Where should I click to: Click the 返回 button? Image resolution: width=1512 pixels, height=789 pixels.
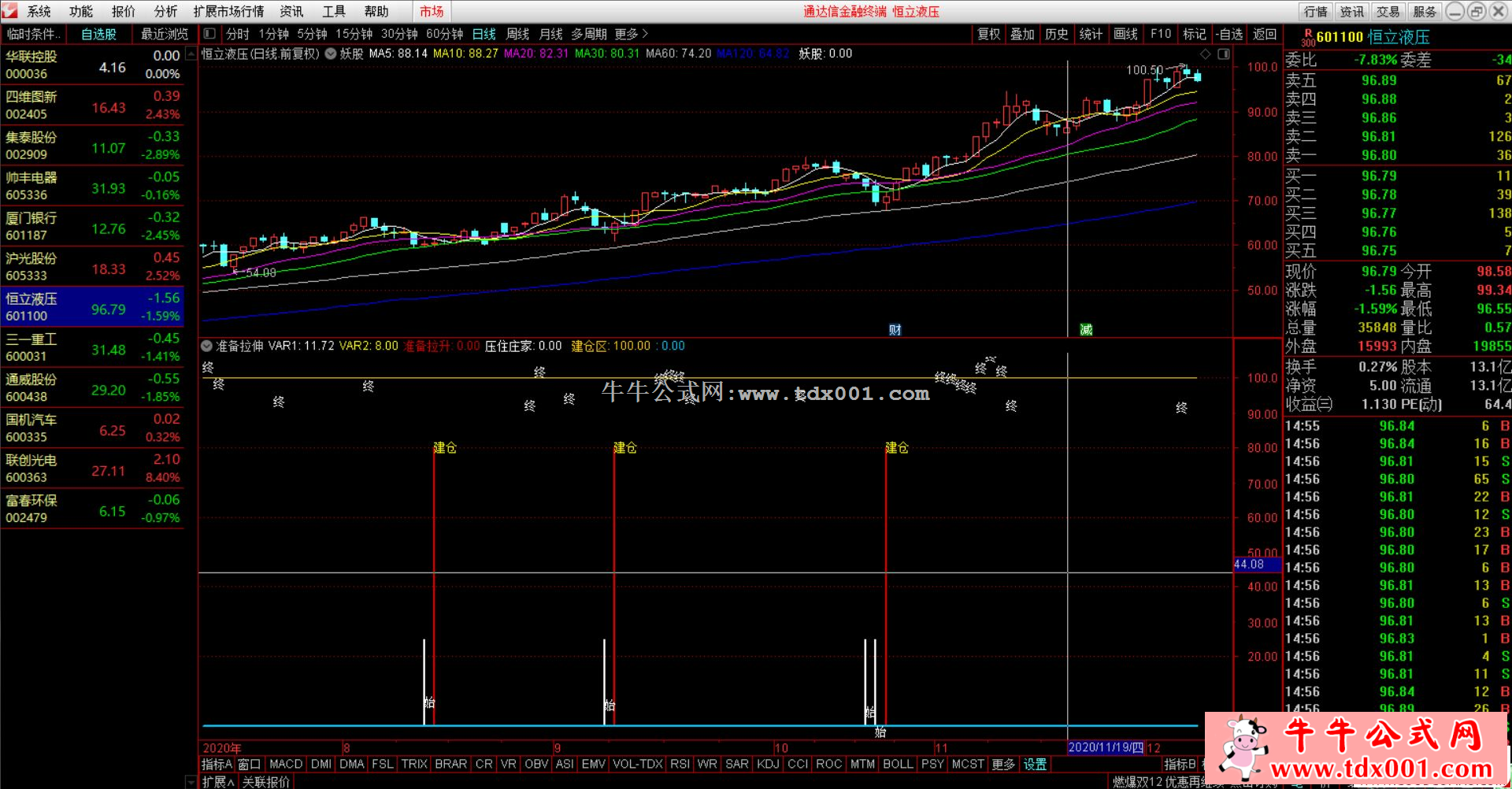point(1264,34)
